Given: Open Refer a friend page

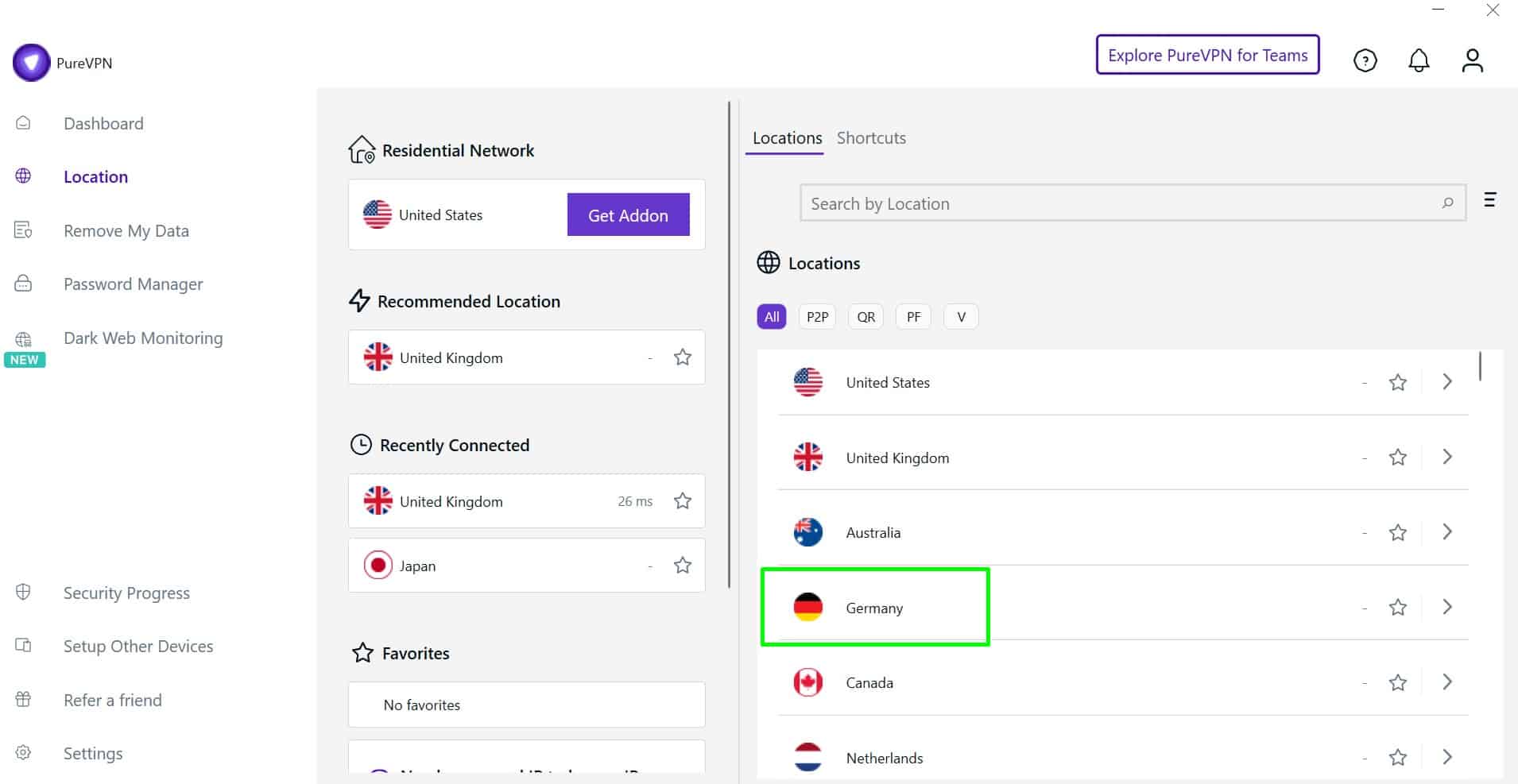Looking at the screenshot, I should [x=113, y=700].
